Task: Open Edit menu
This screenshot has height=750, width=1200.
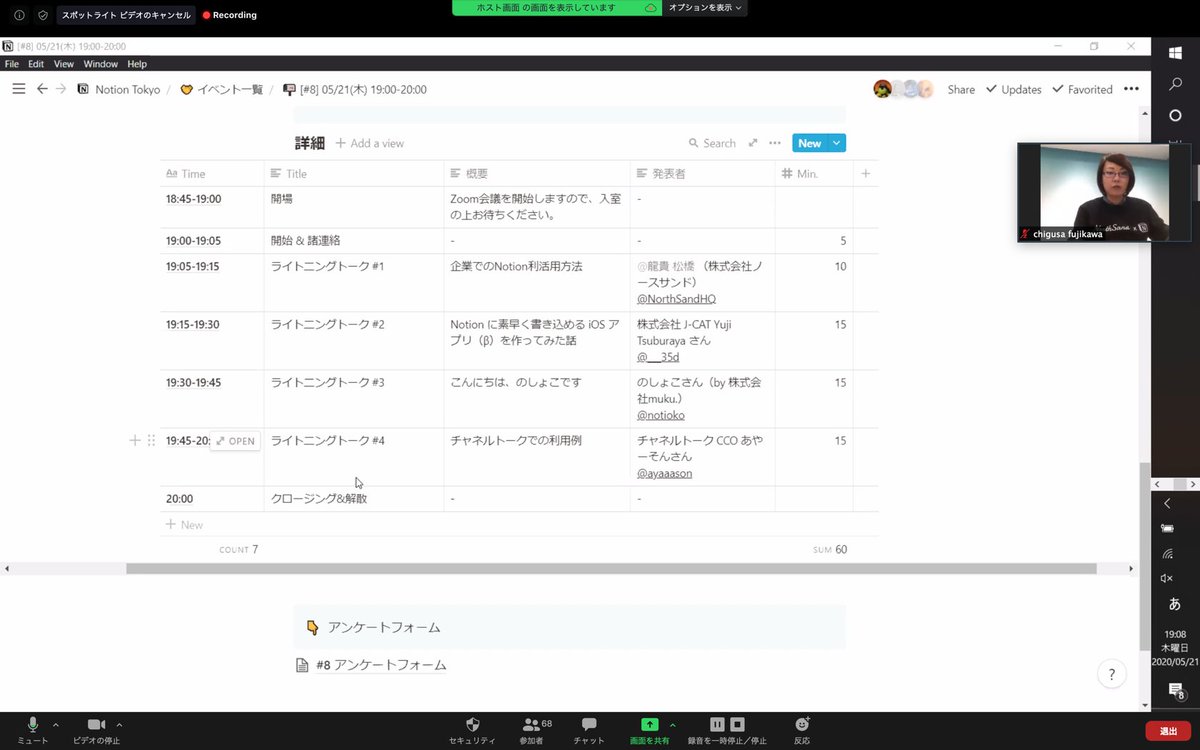Action: pos(37,64)
